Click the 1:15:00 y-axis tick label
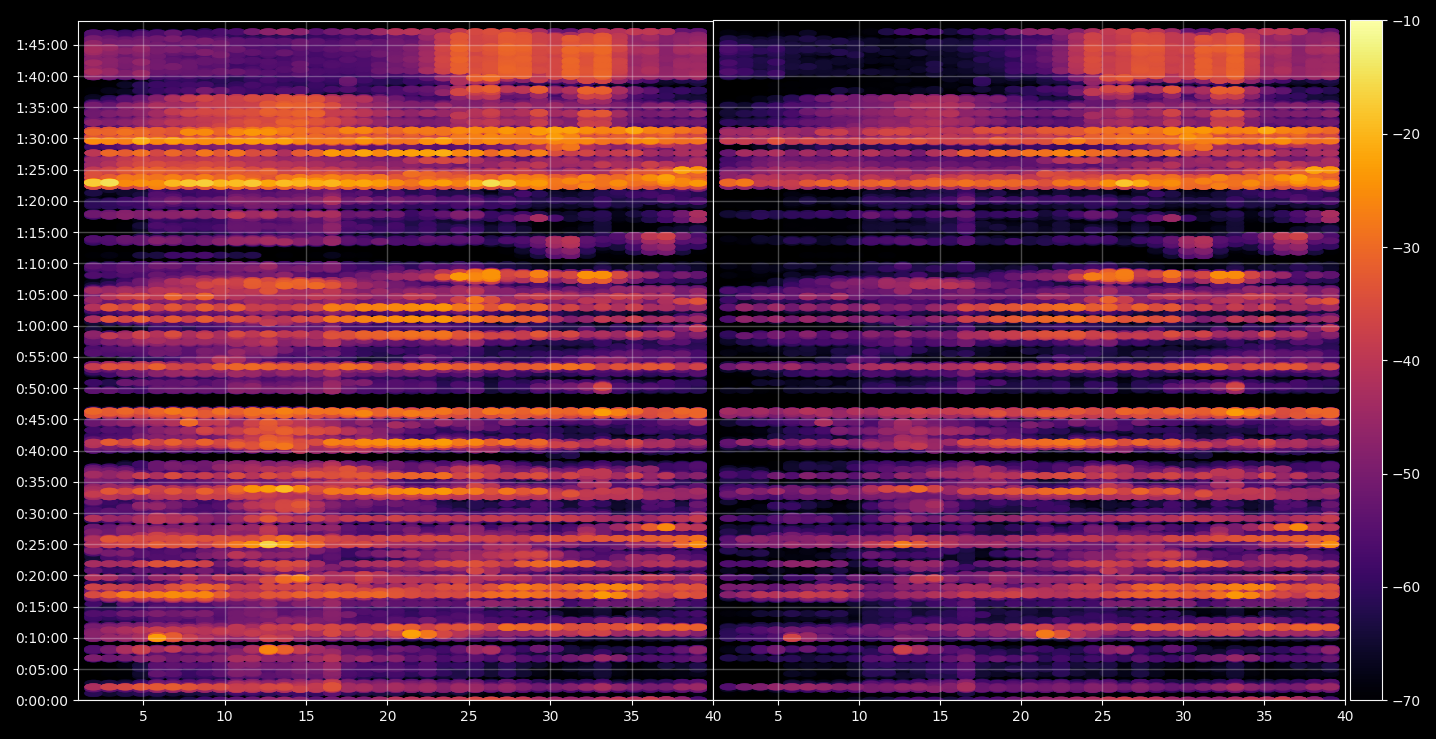Viewport: 1436px width, 739px height. coord(43,232)
